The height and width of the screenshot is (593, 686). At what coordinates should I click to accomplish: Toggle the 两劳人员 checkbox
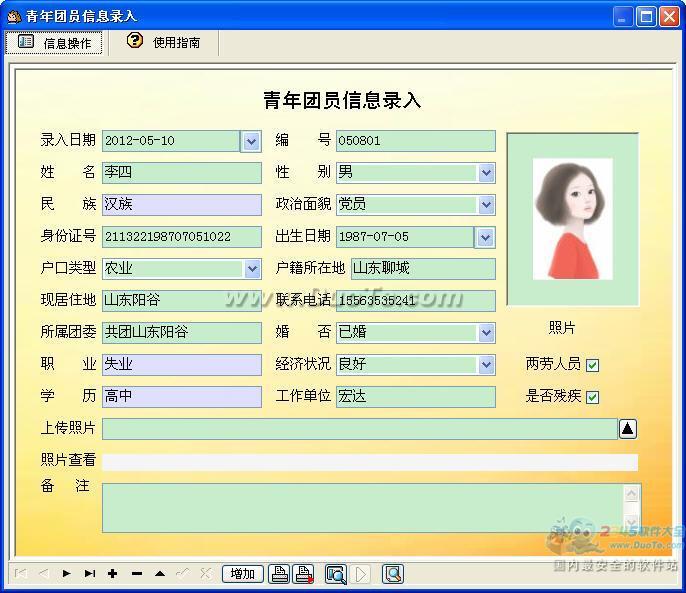pos(592,365)
